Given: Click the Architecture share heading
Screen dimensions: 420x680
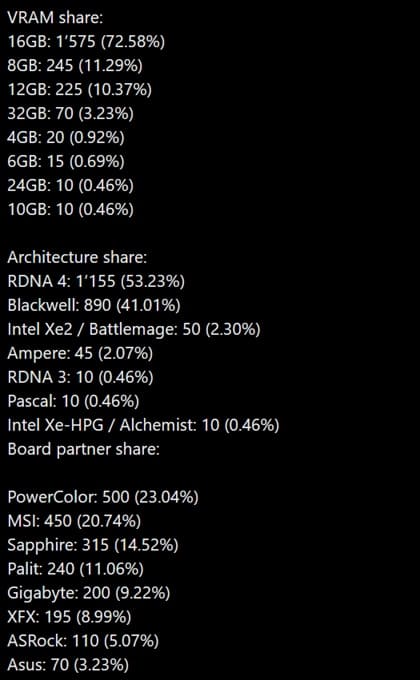Looking at the screenshot, I should click(x=77, y=257).
